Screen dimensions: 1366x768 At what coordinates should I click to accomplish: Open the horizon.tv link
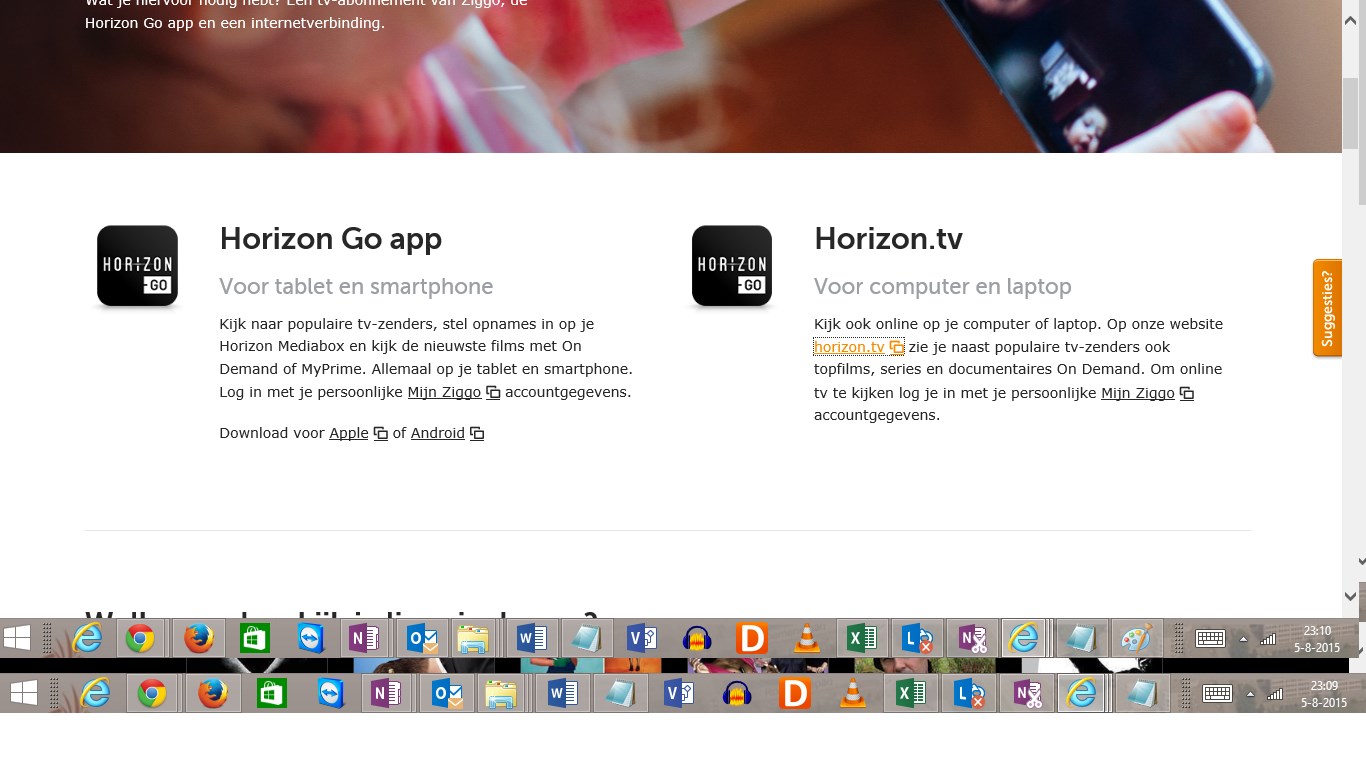(848, 347)
